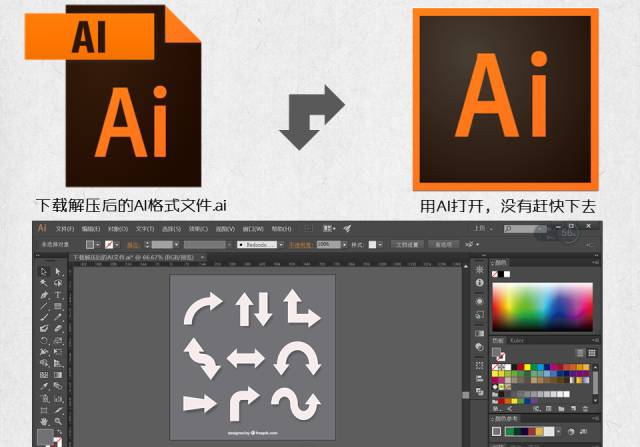Click the search field in application bar

click(x=524, y=229)
